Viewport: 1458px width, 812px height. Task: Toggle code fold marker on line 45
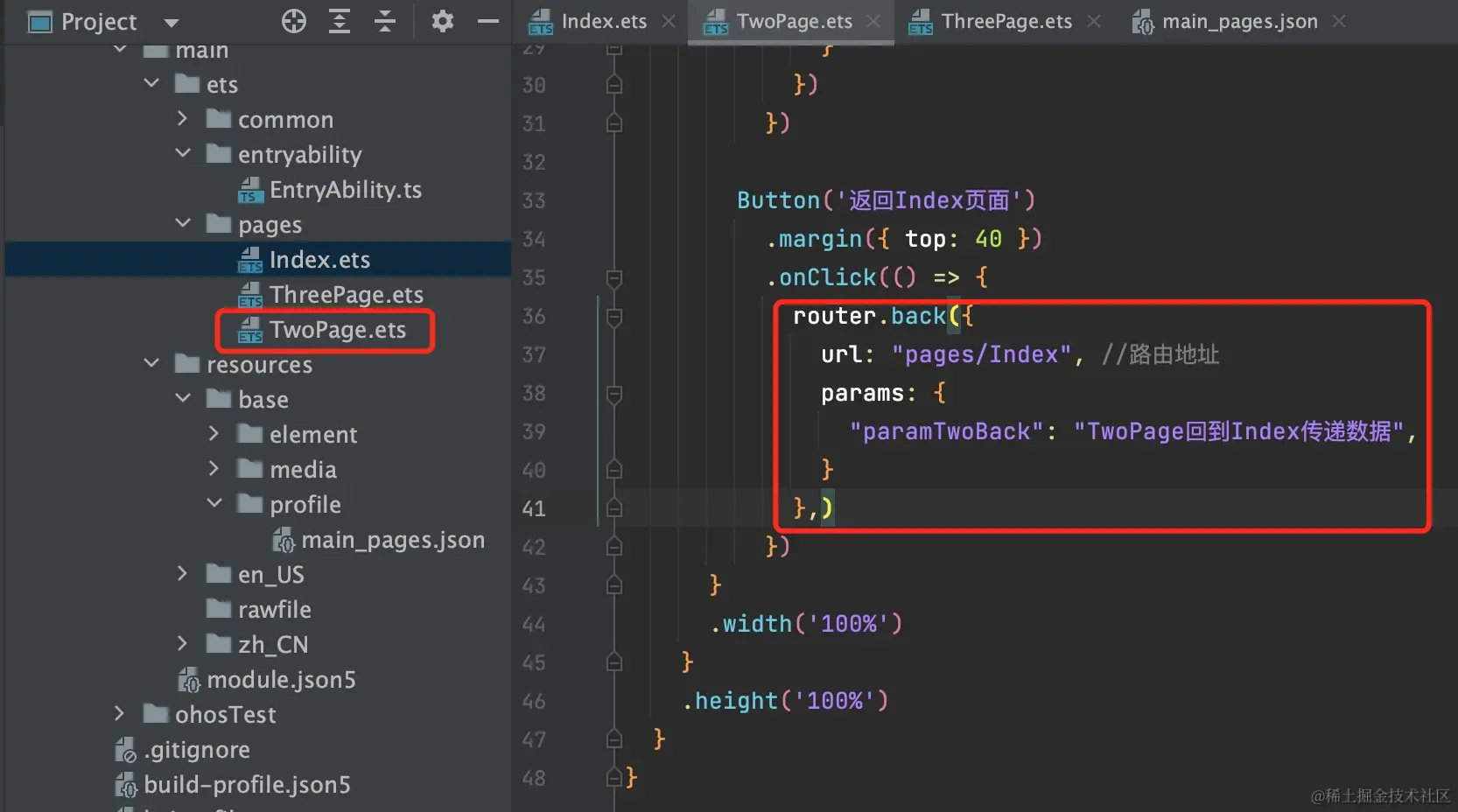pyautogui.click(x=614, y=662)
